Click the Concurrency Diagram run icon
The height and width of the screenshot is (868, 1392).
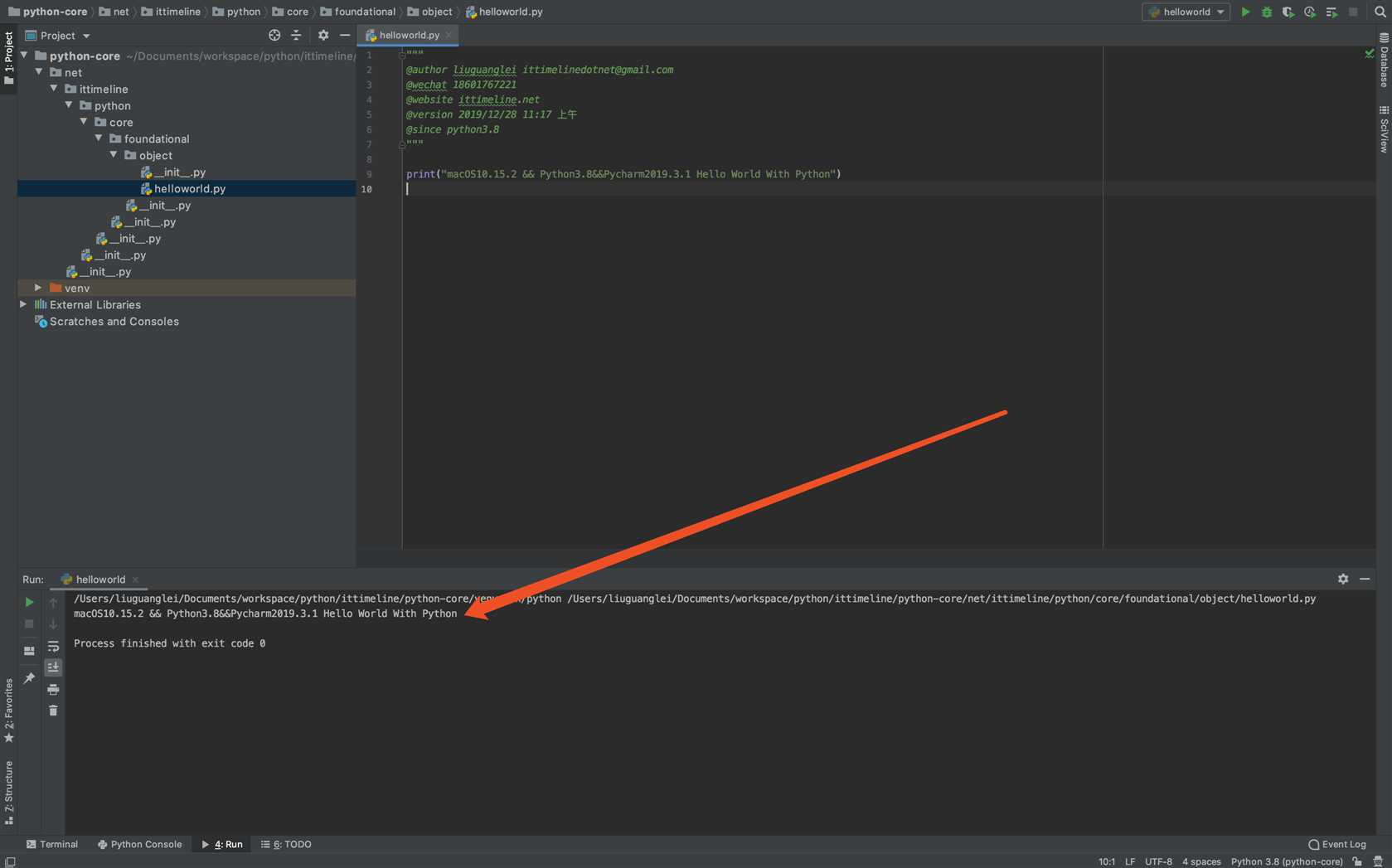1331,12
